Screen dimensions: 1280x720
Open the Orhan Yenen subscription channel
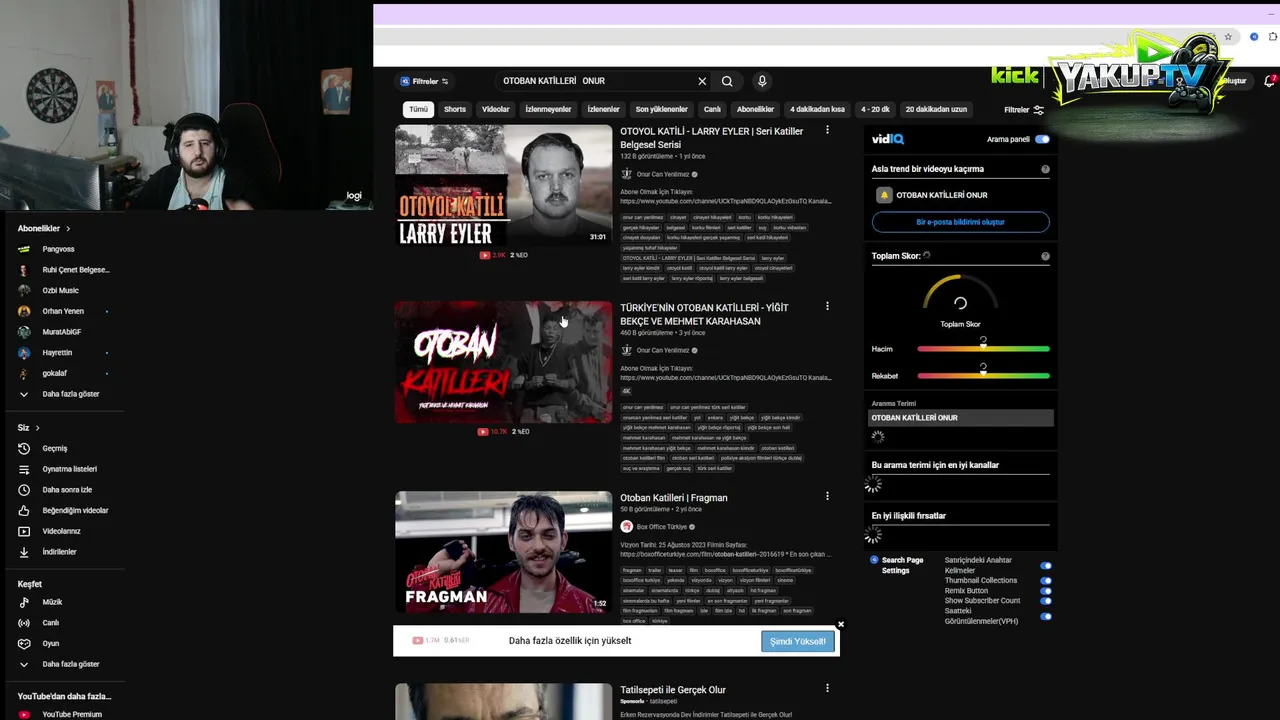tap(63, 311)
